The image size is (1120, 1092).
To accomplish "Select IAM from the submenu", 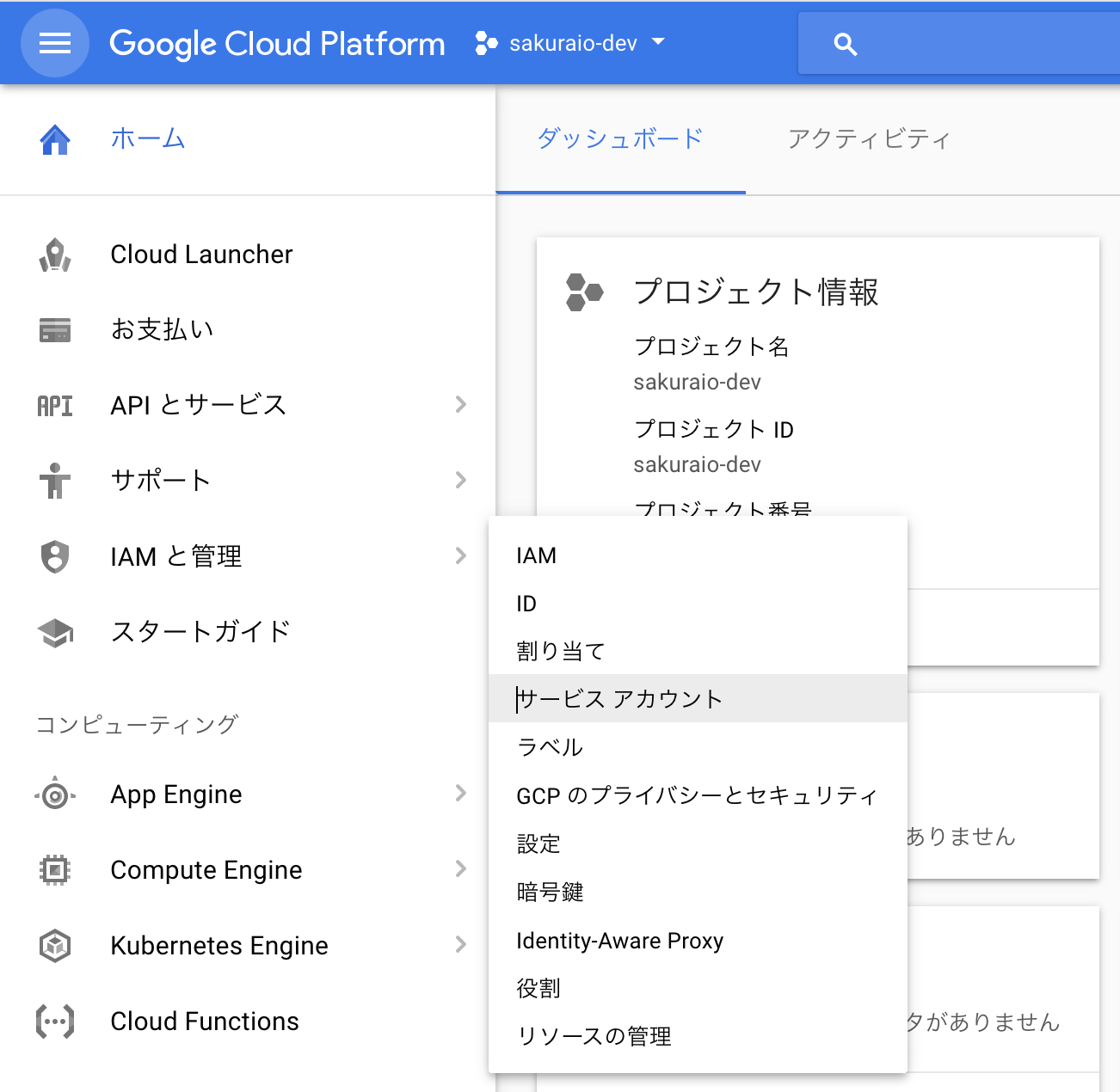I will click(698, 555).
